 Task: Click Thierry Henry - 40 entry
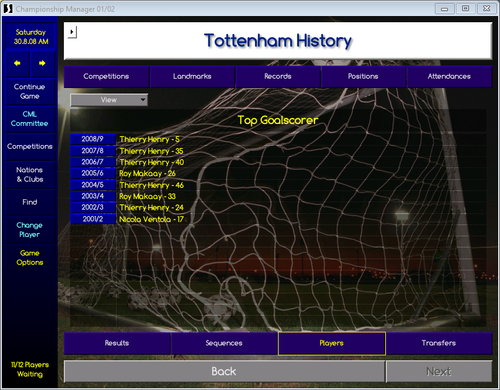(x=152, y=162)
